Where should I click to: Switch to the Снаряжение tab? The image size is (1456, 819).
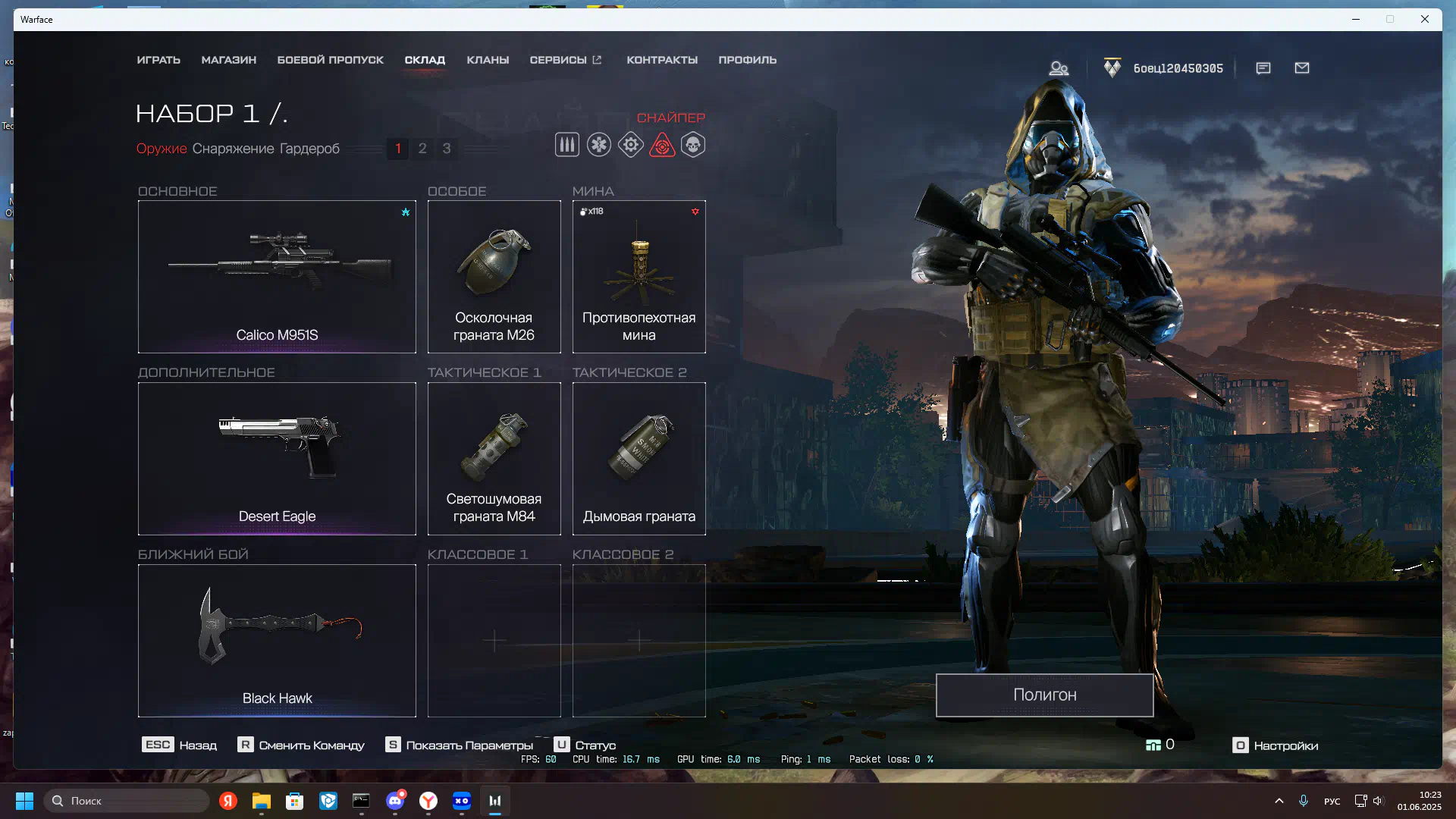tap(233, 149)
